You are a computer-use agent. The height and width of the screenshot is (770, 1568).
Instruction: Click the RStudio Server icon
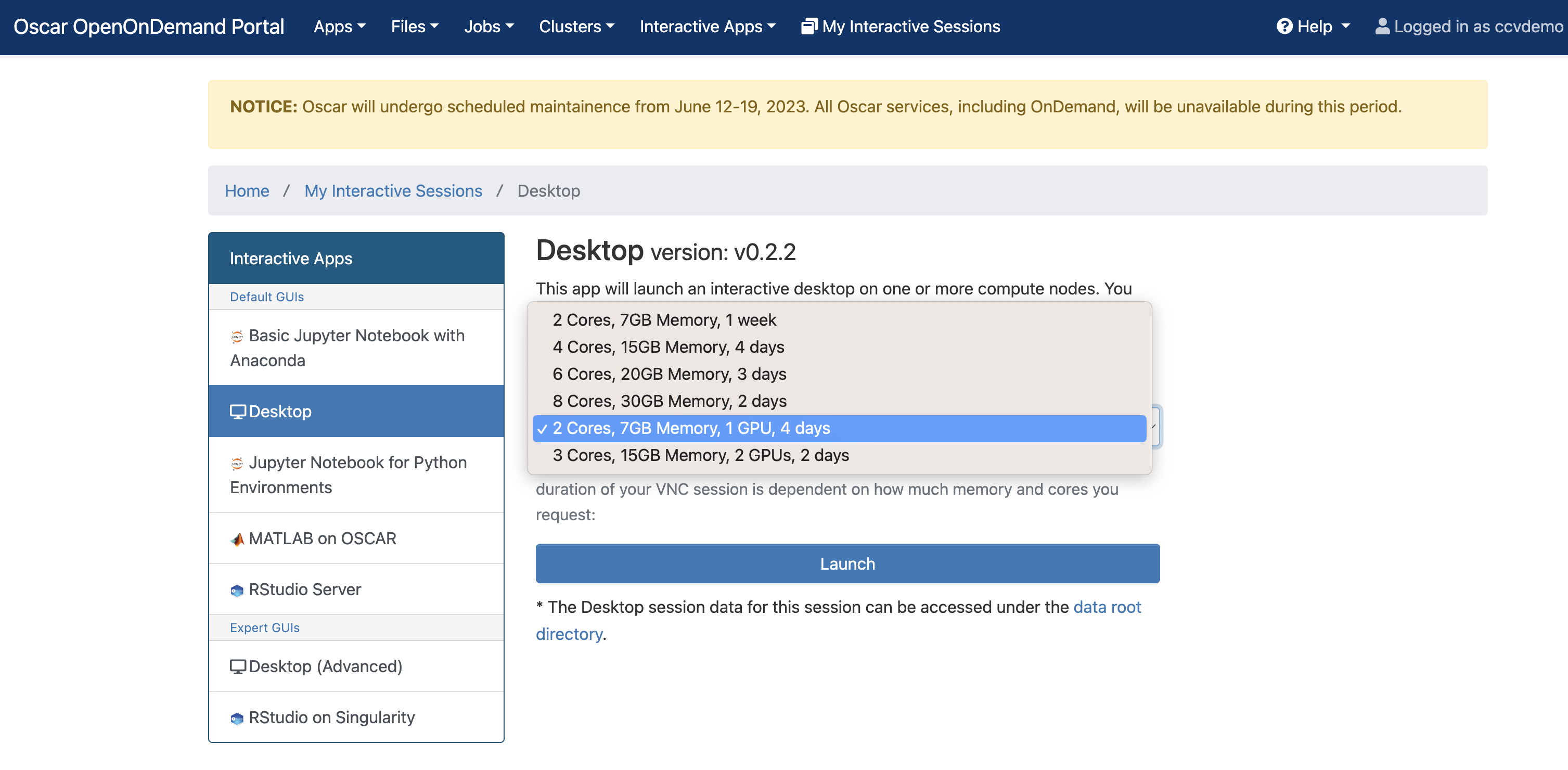(237, 591)
